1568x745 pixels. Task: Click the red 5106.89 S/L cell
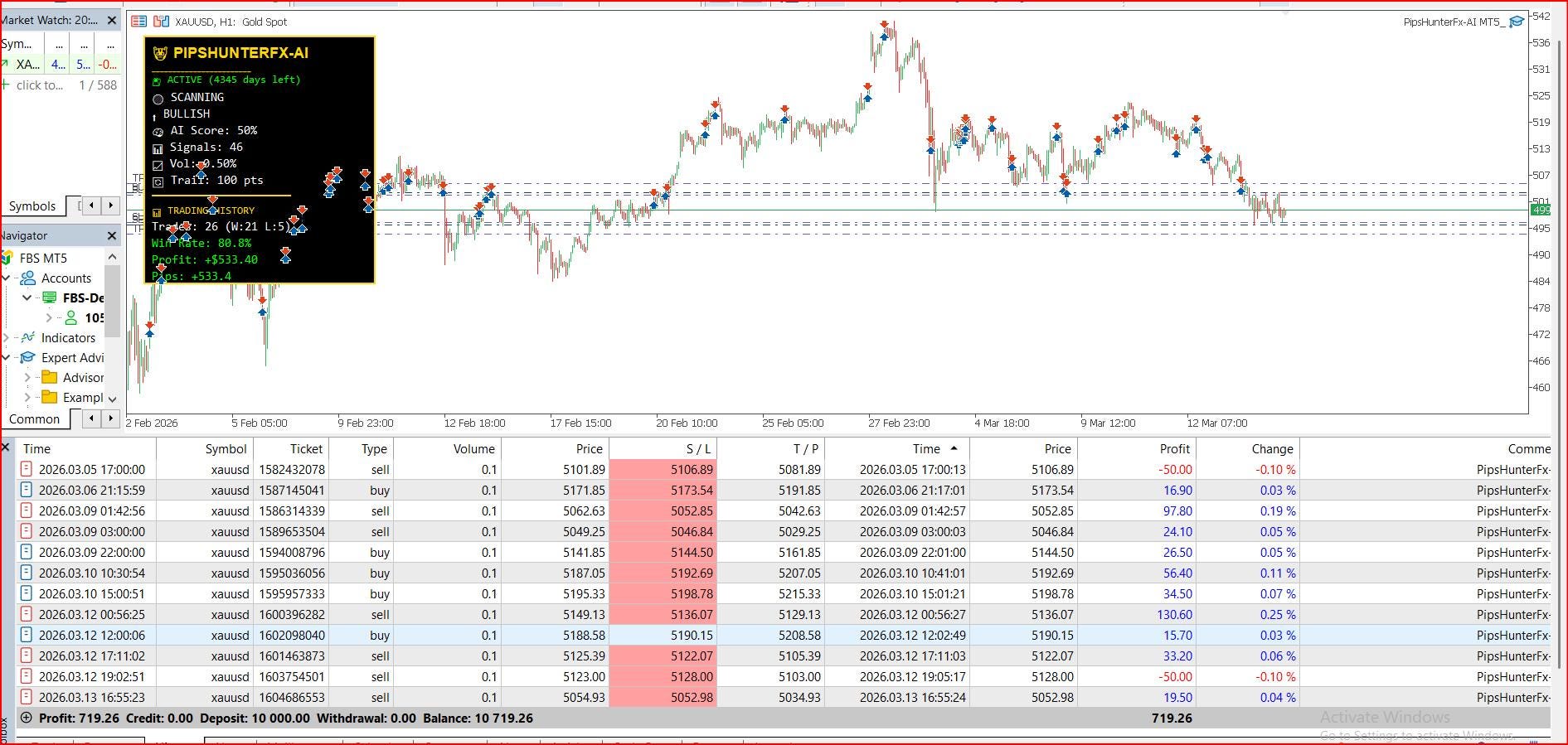click(x=663, y=469)
